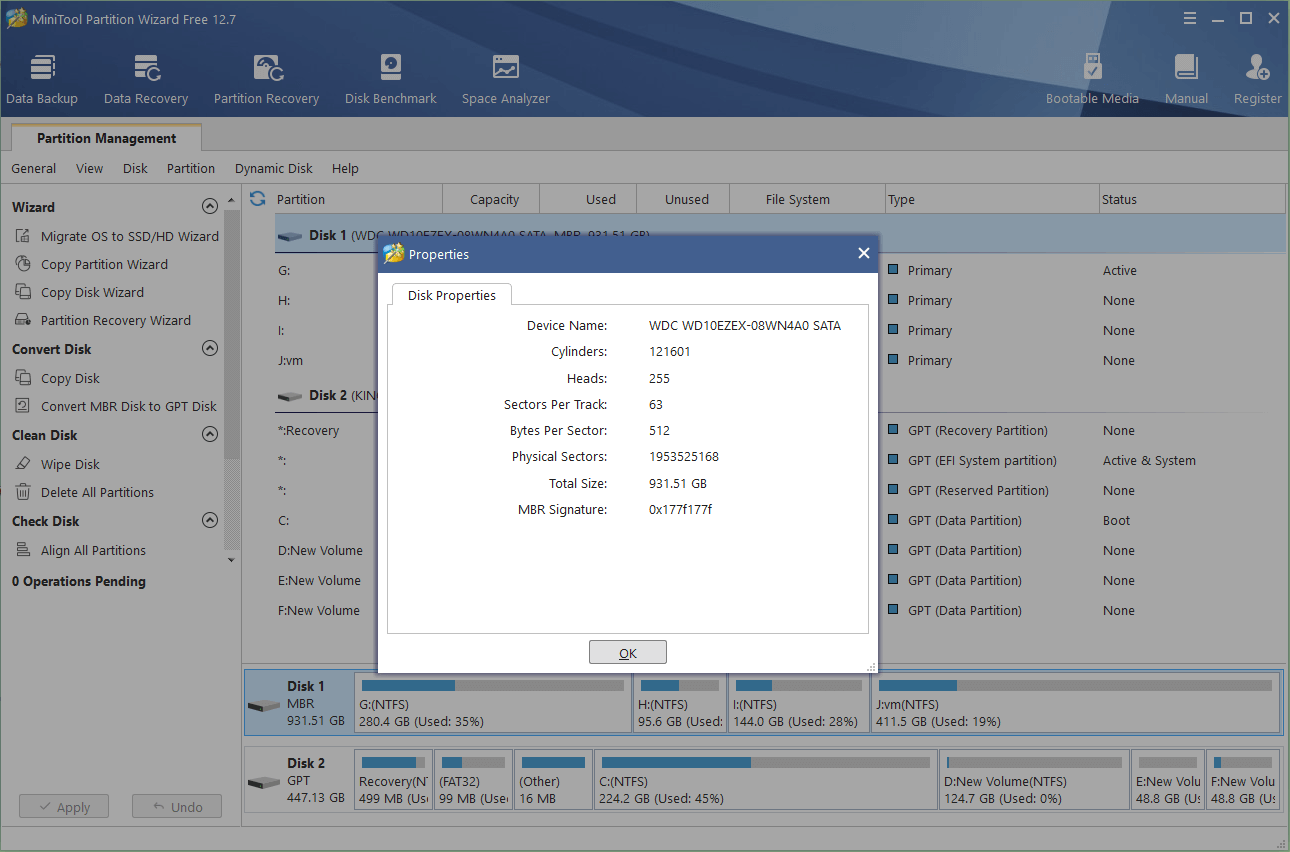Select the D:New Volume(NTFS) block in the disk map
The height and width of the screenshot is (852, 1290).
coord(1034,780)
